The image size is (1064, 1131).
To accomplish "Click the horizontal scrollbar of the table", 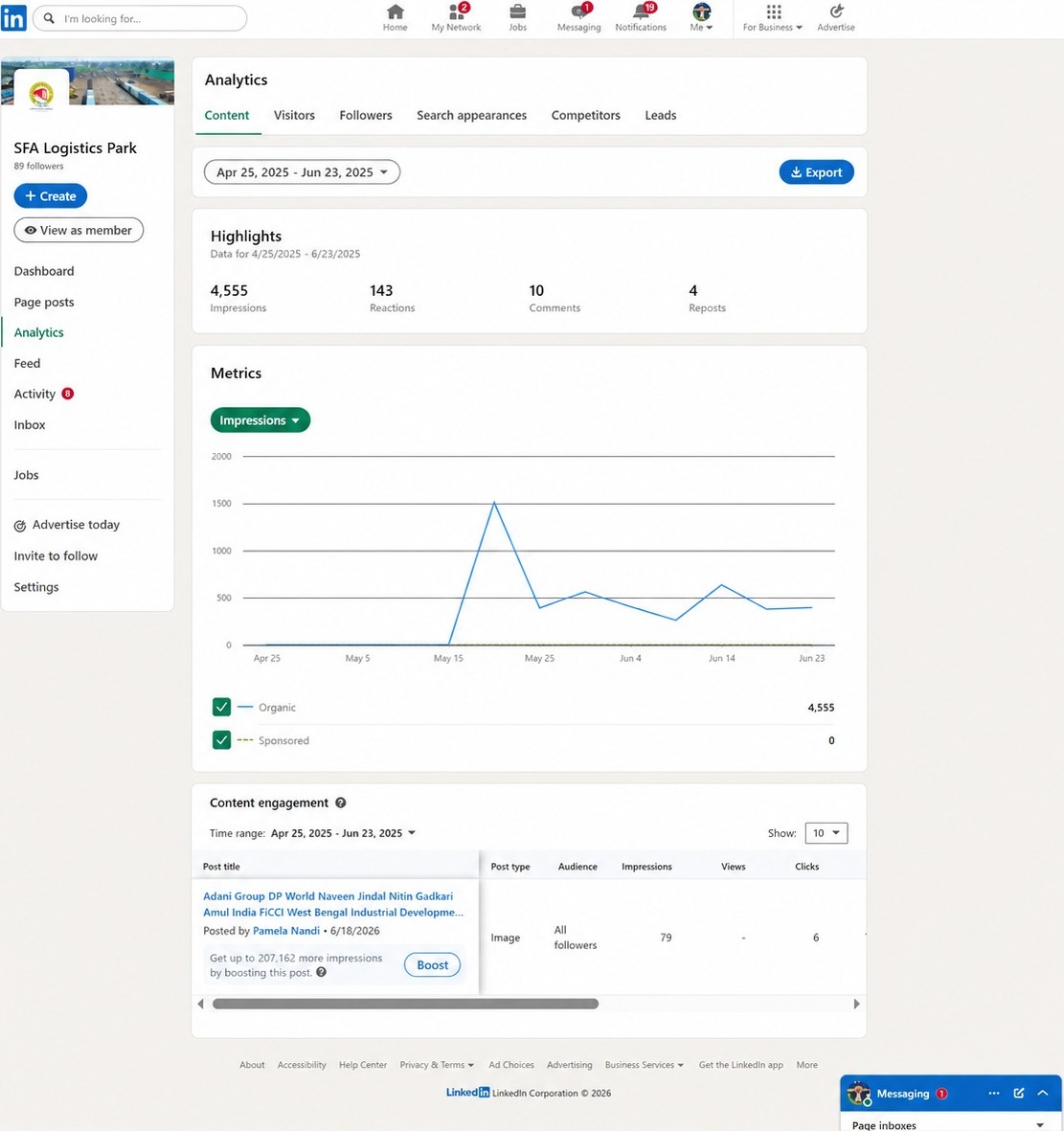I will 405,1004.
